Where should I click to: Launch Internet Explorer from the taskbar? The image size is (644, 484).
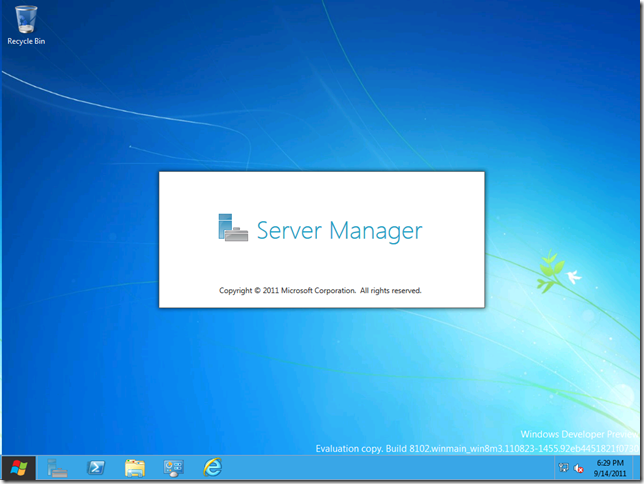(x=213, y=468)
